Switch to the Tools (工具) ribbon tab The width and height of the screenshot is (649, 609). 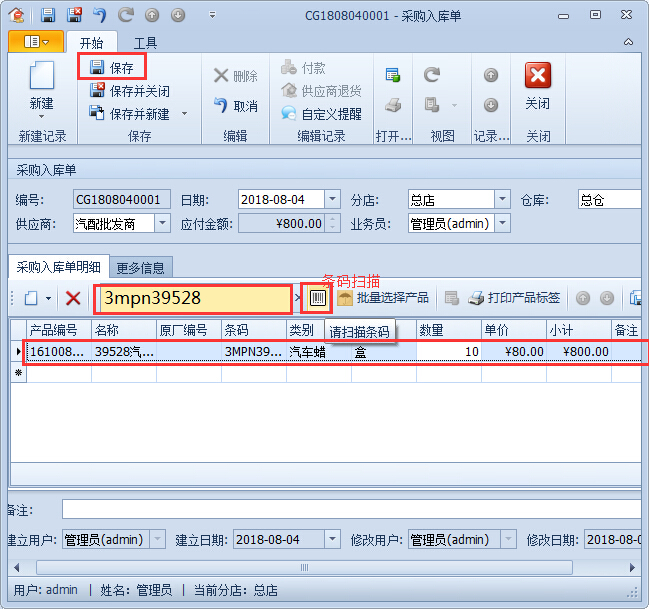coord(145,43)
